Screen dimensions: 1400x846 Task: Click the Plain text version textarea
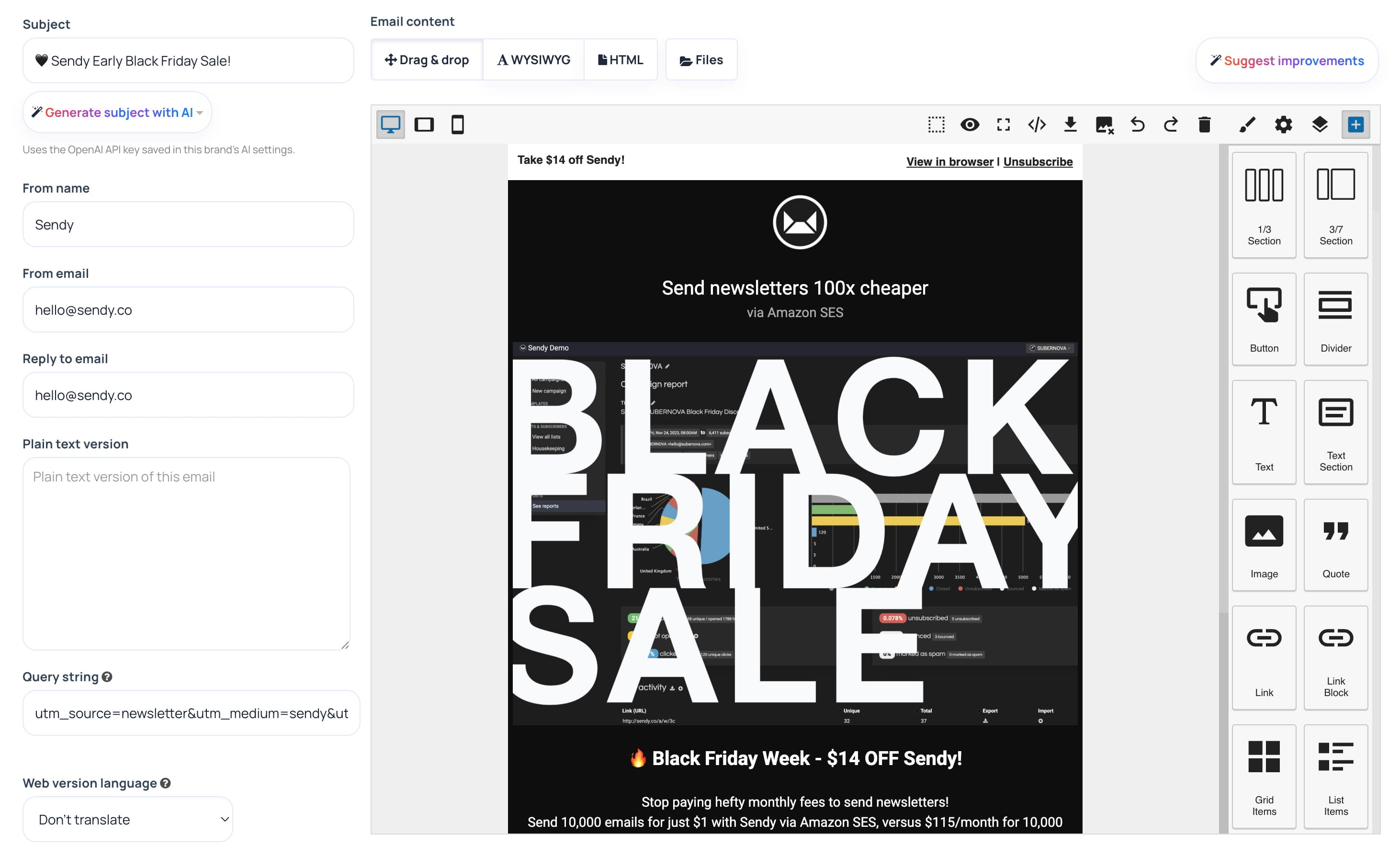[x=186, y=554]
